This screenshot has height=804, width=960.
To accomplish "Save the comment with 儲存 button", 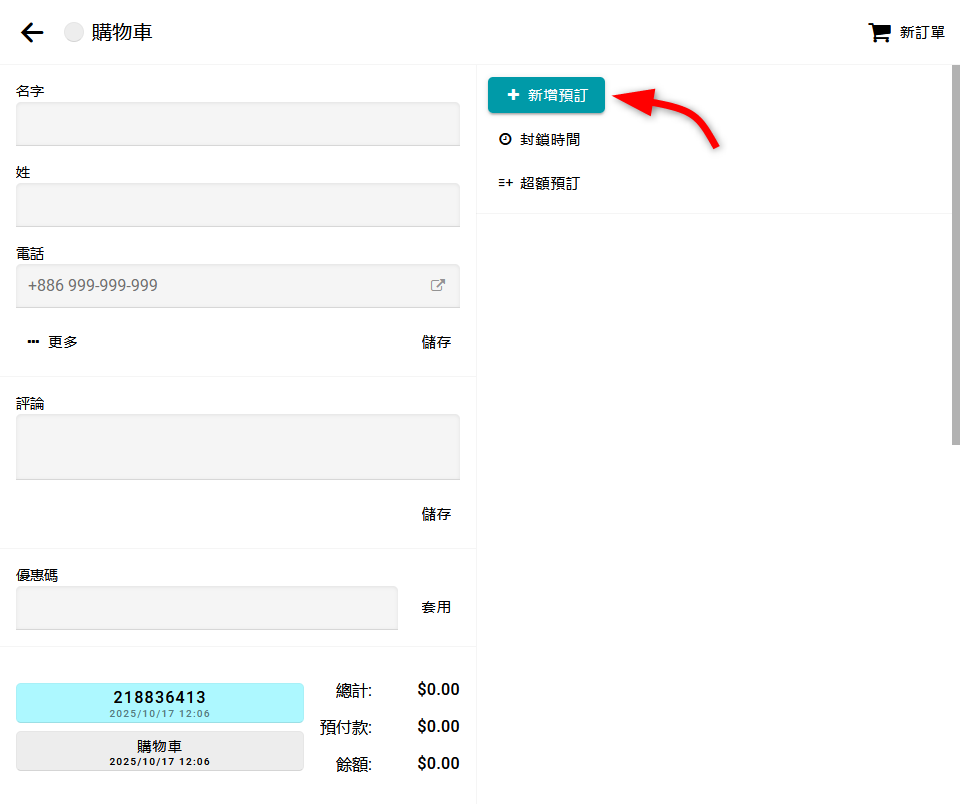I will (x=436, y=514).
